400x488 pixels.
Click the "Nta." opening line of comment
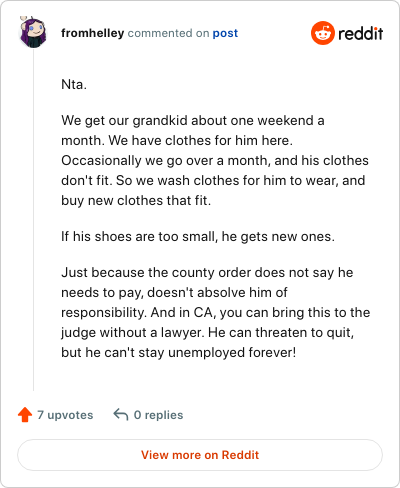[74, 84]
